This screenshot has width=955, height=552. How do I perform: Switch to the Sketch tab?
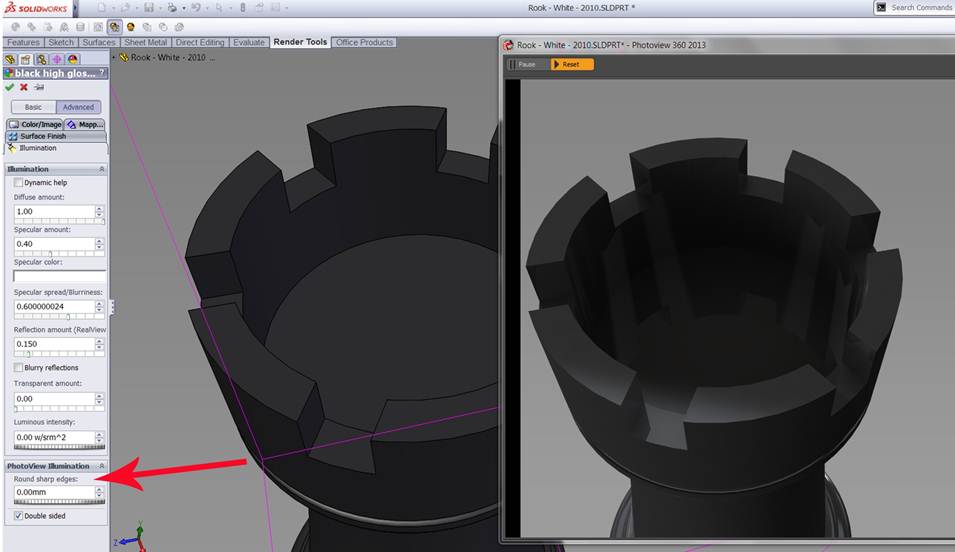[61, 42]
